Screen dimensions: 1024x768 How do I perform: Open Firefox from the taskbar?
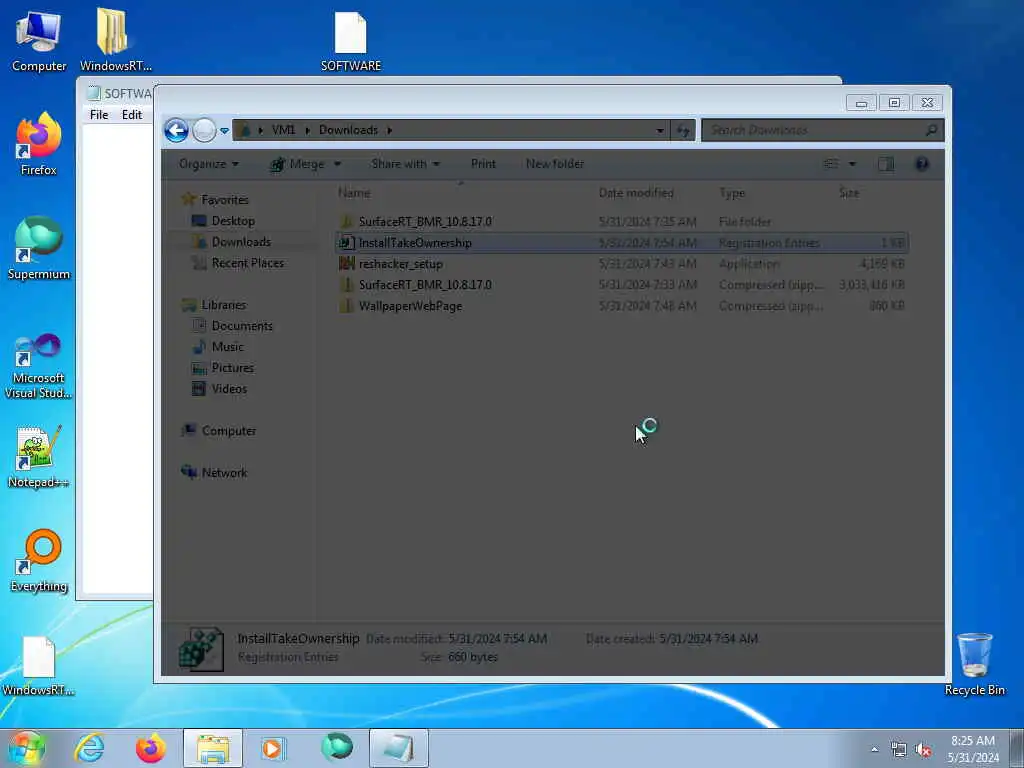[x=150, y=748]
